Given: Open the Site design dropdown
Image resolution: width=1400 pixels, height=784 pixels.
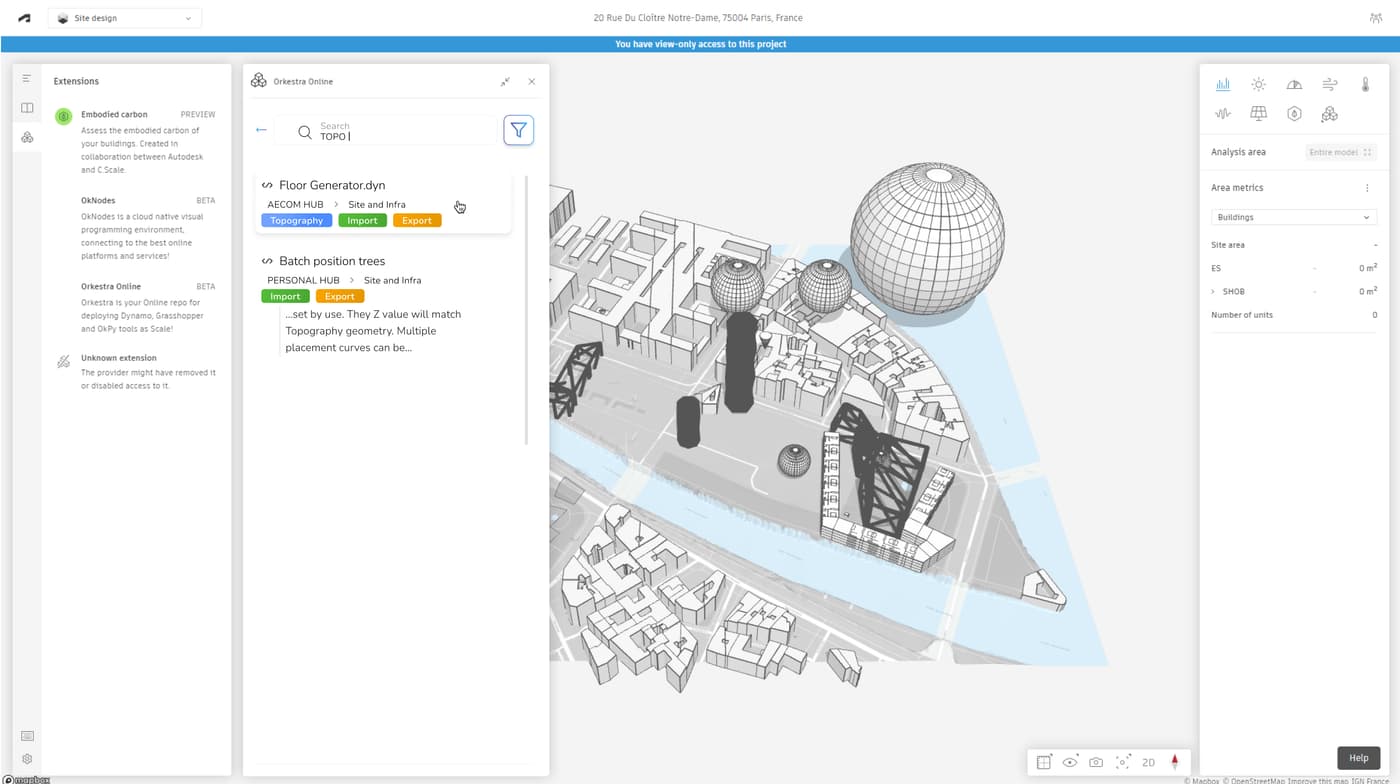Looking at the screenshot, I should pyautogui.click(x=125, y=18).
